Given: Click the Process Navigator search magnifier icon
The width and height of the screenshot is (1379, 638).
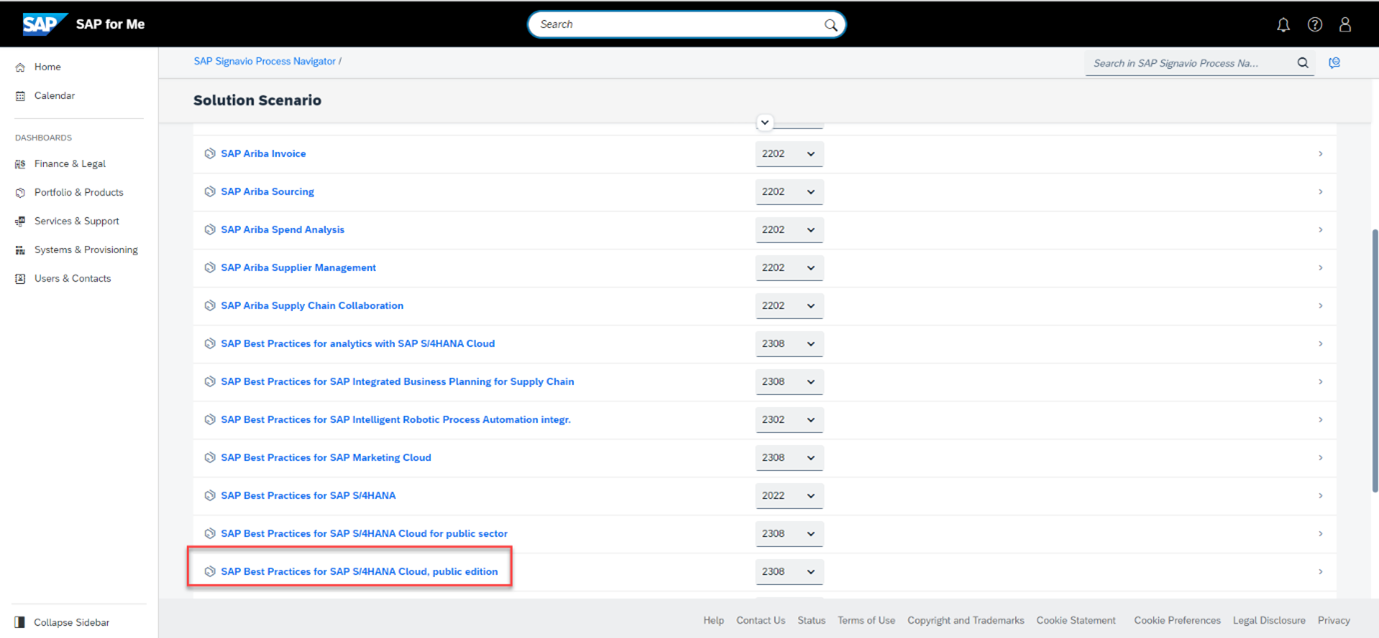Looking at the screenshot, I should pyautogui.click(x=1303, y=63).
